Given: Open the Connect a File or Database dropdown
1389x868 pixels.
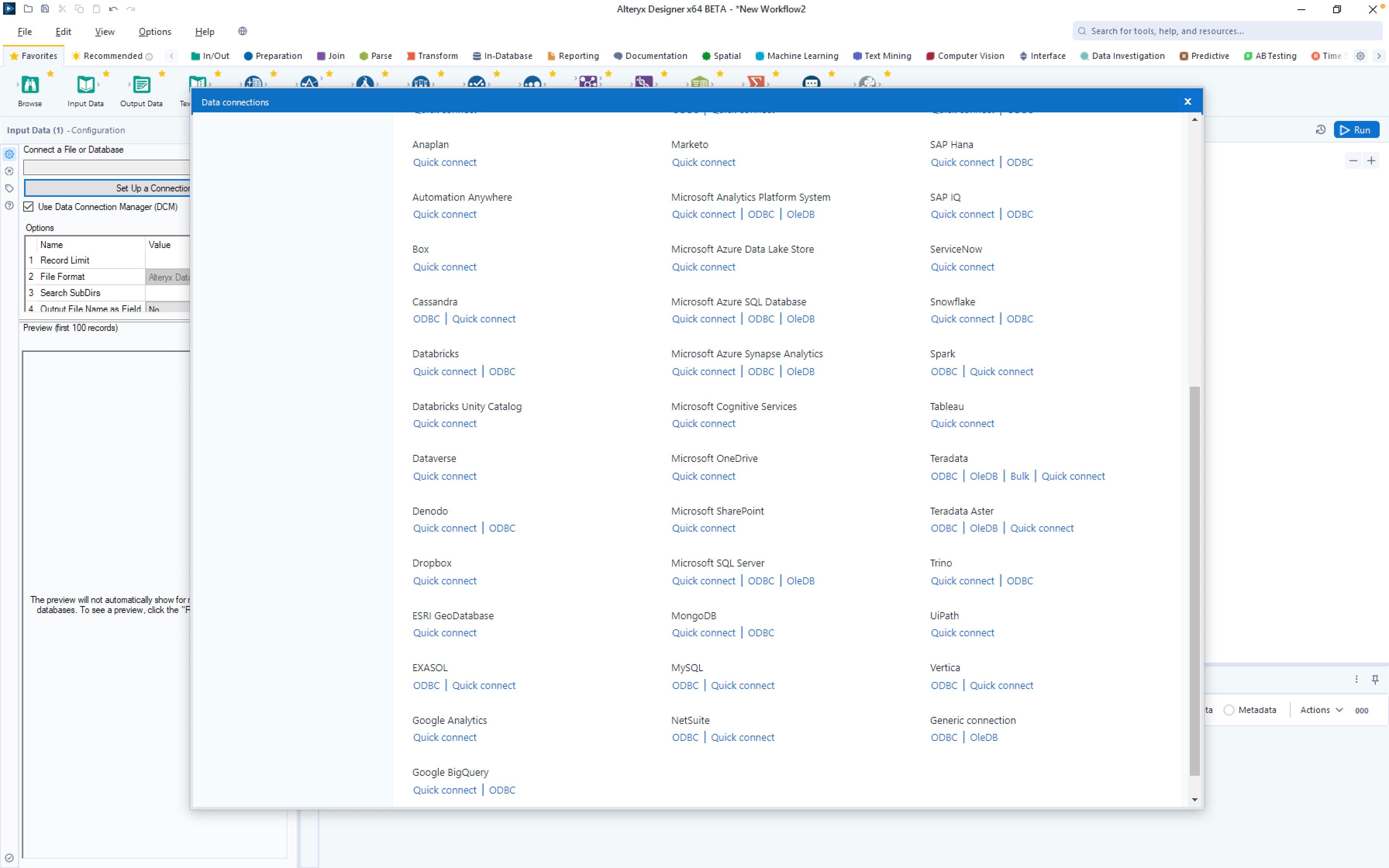Looking at the screenshot, I should pos(106,167).
